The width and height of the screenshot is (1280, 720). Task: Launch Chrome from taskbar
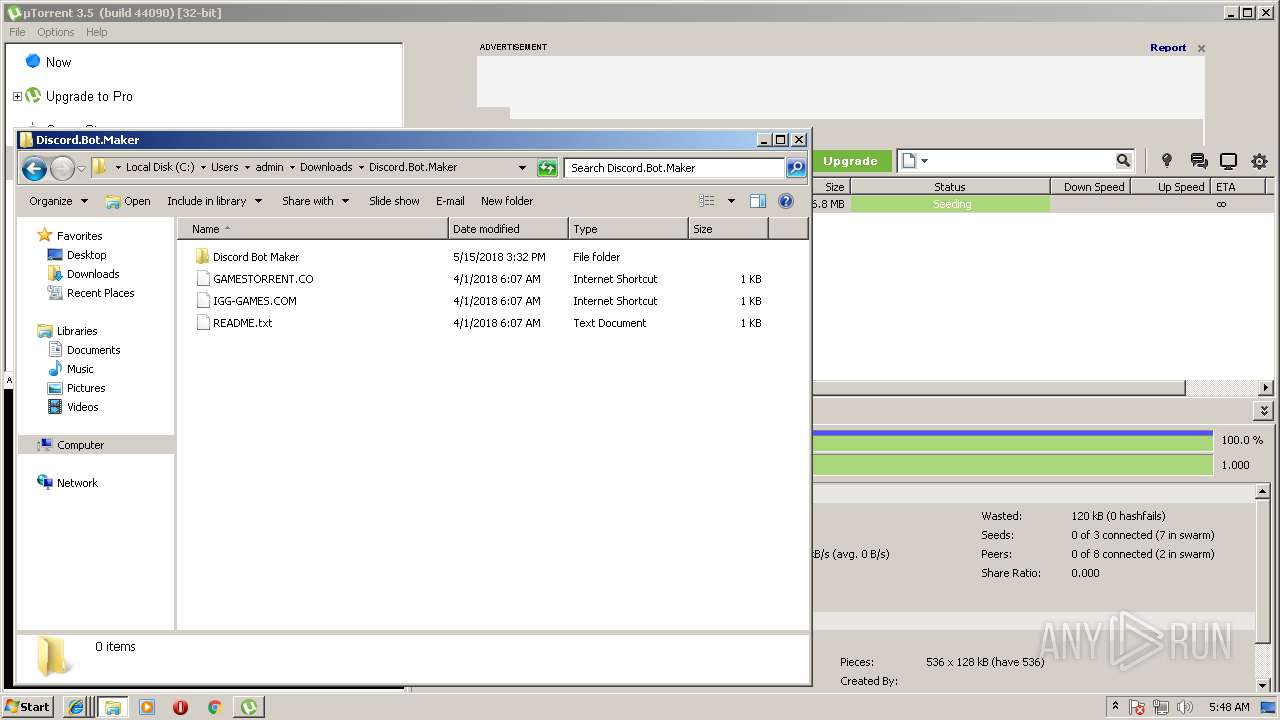click(x=214, y=707)
